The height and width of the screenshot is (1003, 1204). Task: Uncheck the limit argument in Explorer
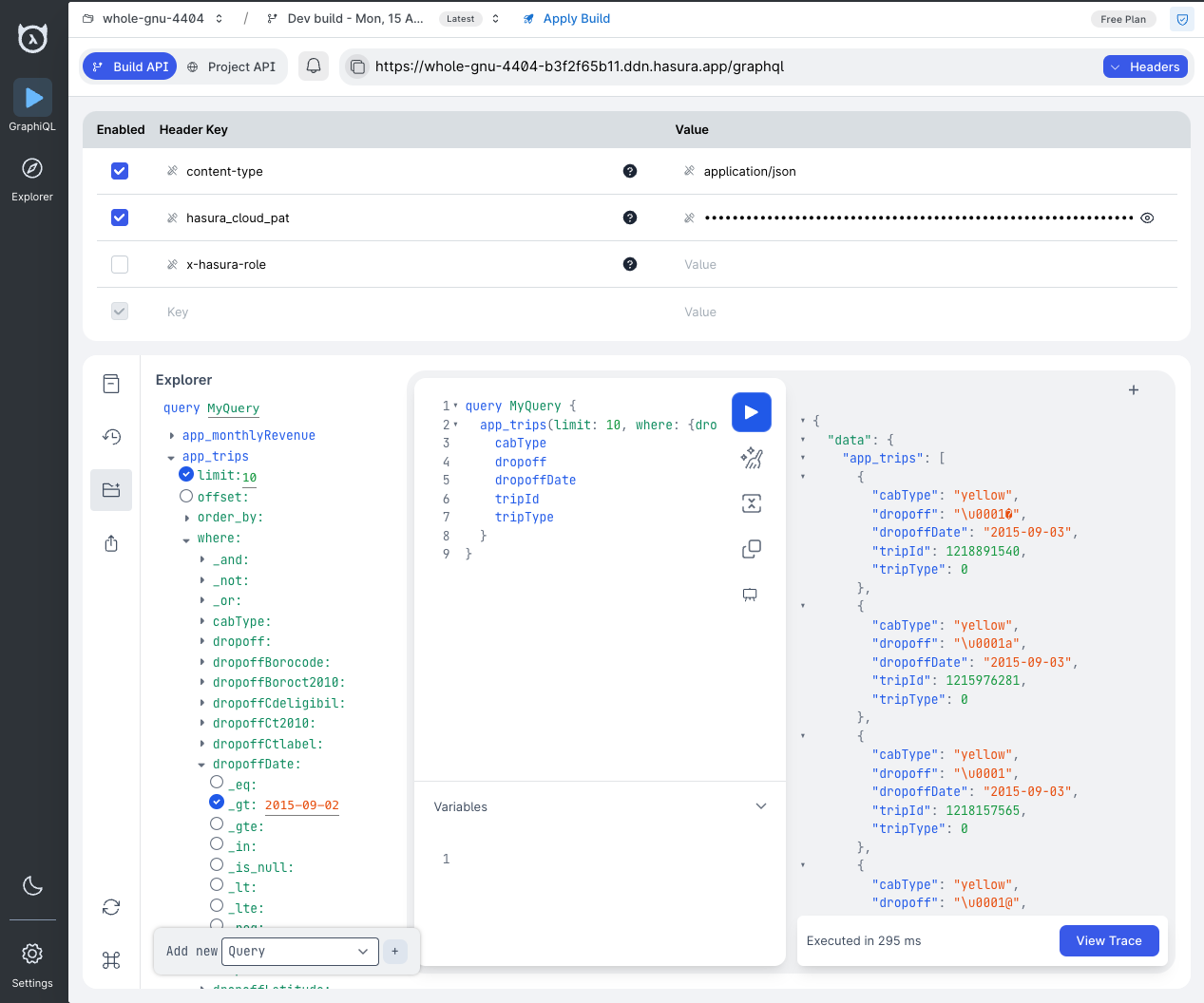(186, 475)
